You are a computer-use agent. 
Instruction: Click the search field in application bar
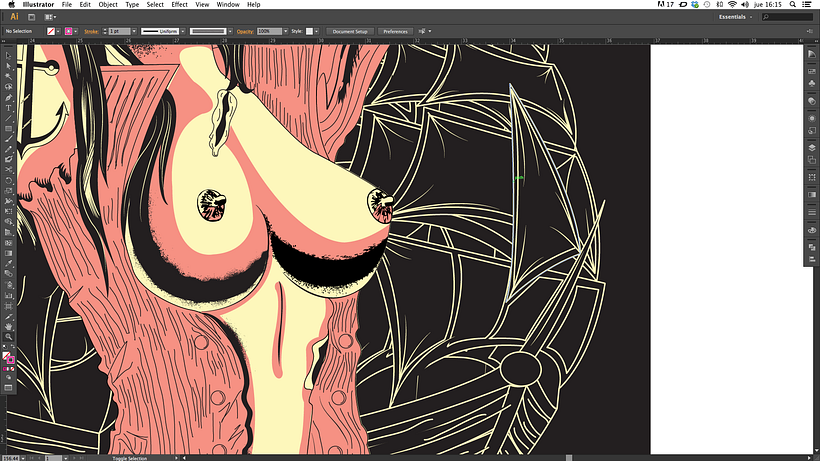pyautogui.click(x=787, y=17)
